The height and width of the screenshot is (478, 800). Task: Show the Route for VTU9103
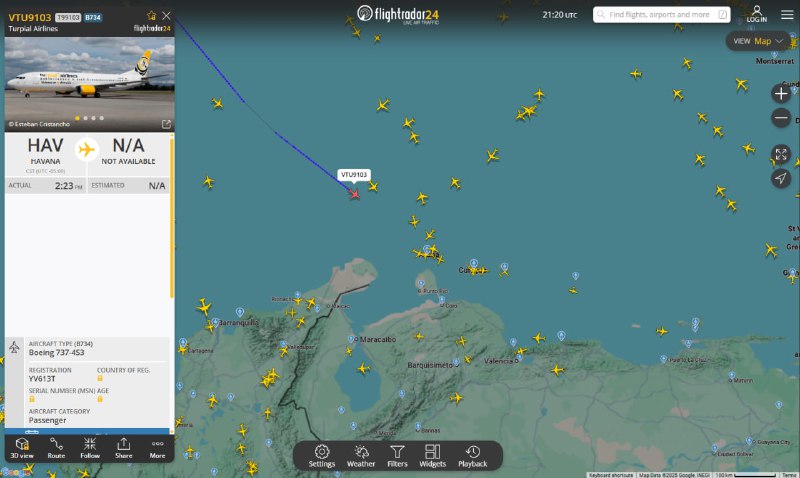(56, 448)
